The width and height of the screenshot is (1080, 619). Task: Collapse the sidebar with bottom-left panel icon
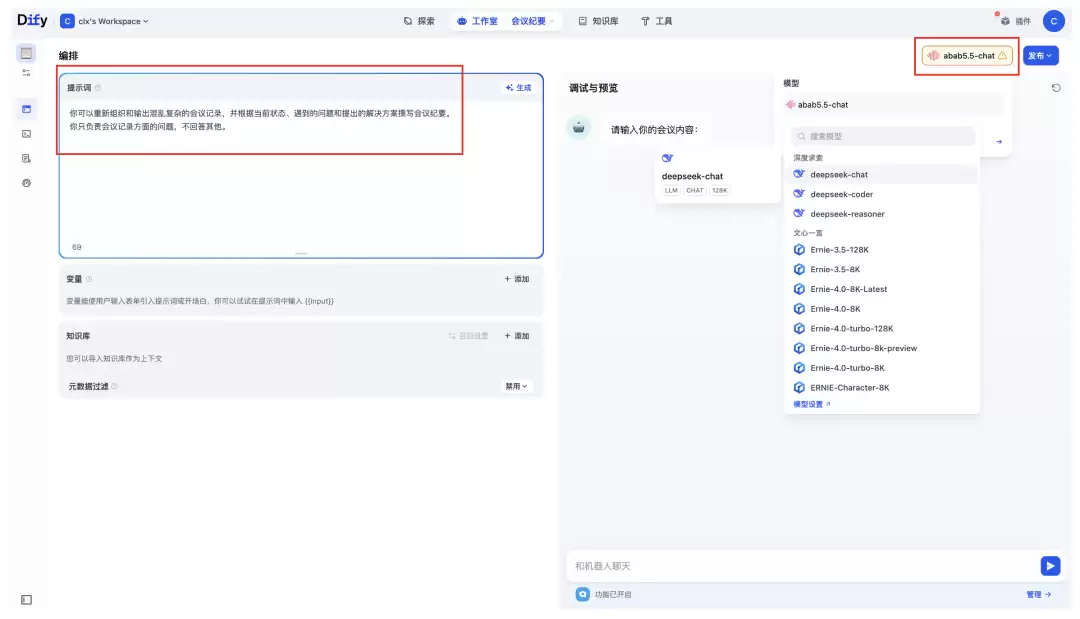coord(26,600)
